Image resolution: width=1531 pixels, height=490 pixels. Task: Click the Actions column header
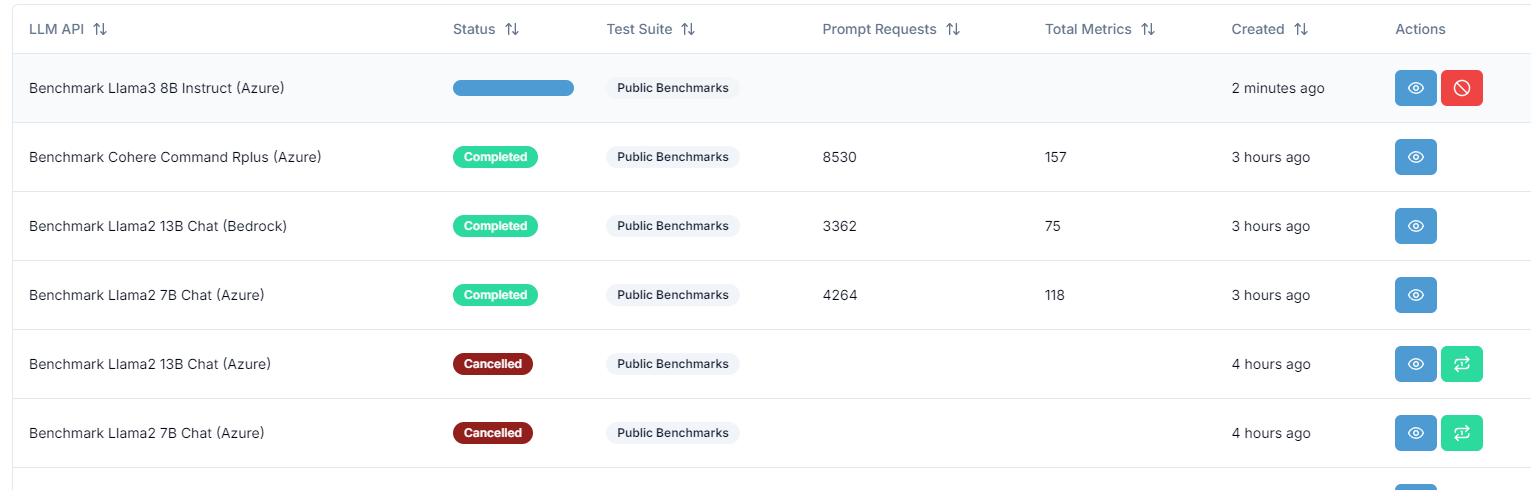(1420, 29)
